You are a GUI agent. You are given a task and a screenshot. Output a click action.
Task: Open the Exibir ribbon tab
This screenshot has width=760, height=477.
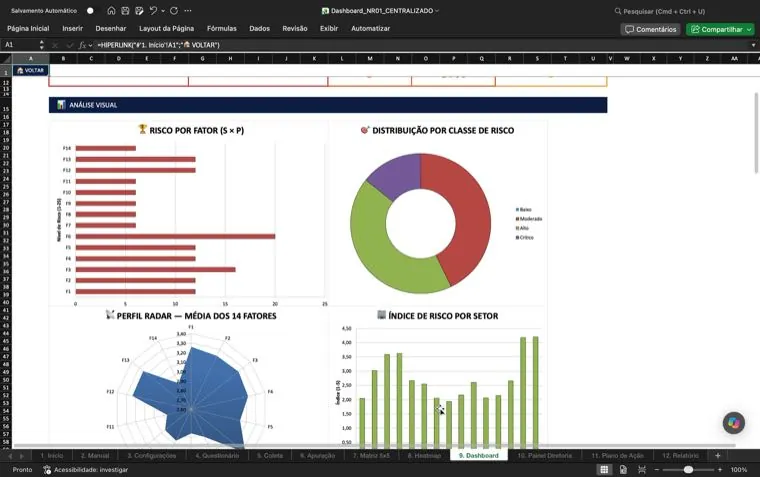(x=329, y=29)
